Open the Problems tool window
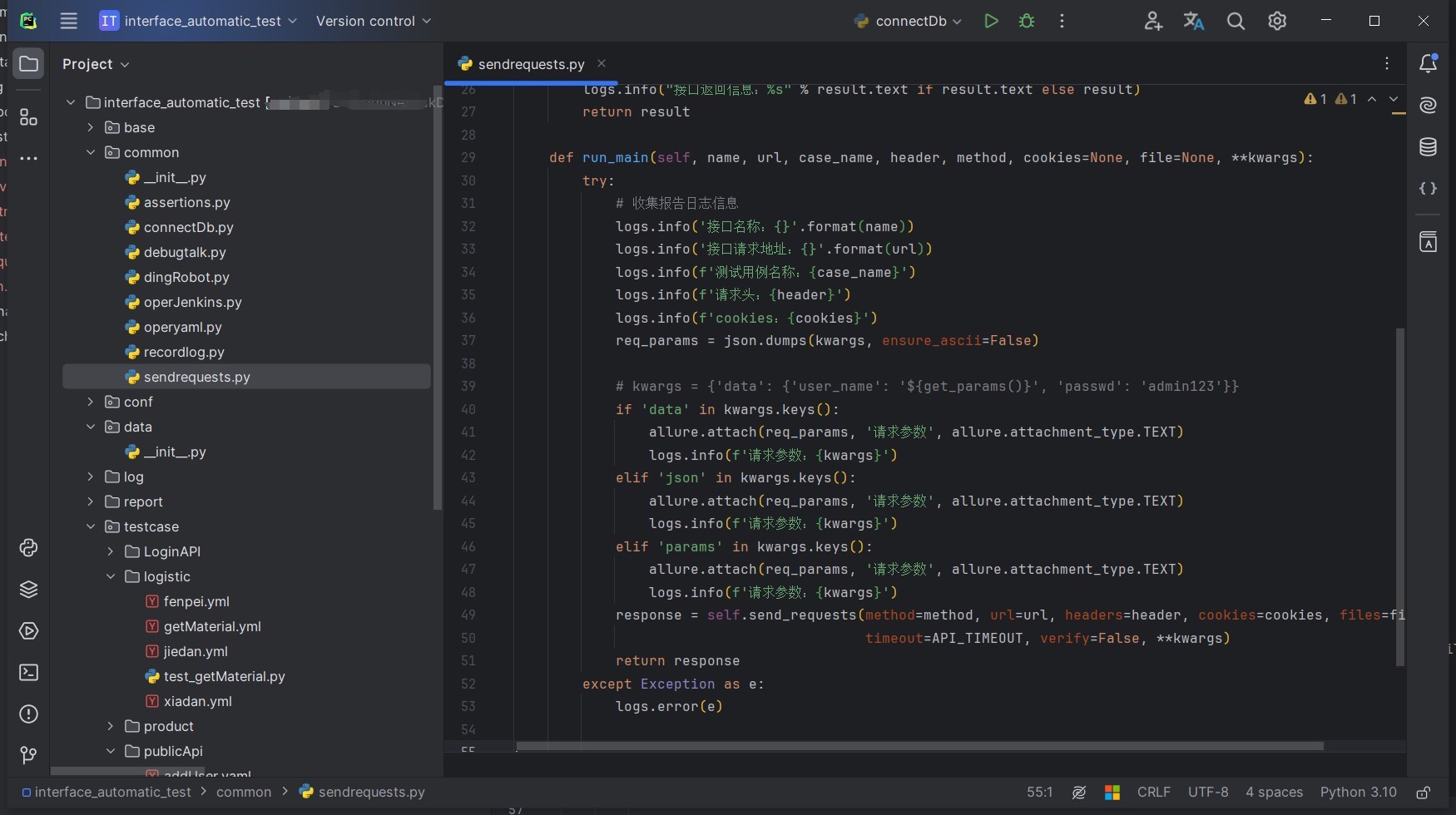1456x815 pixels. point(28,714)
